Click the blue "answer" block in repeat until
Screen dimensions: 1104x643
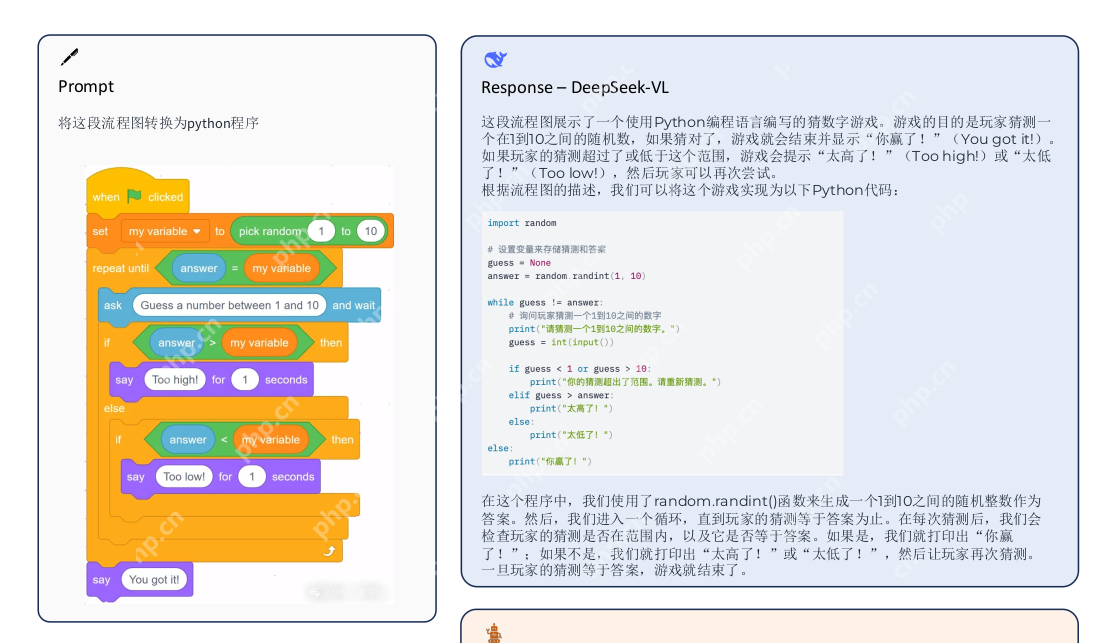199,268
